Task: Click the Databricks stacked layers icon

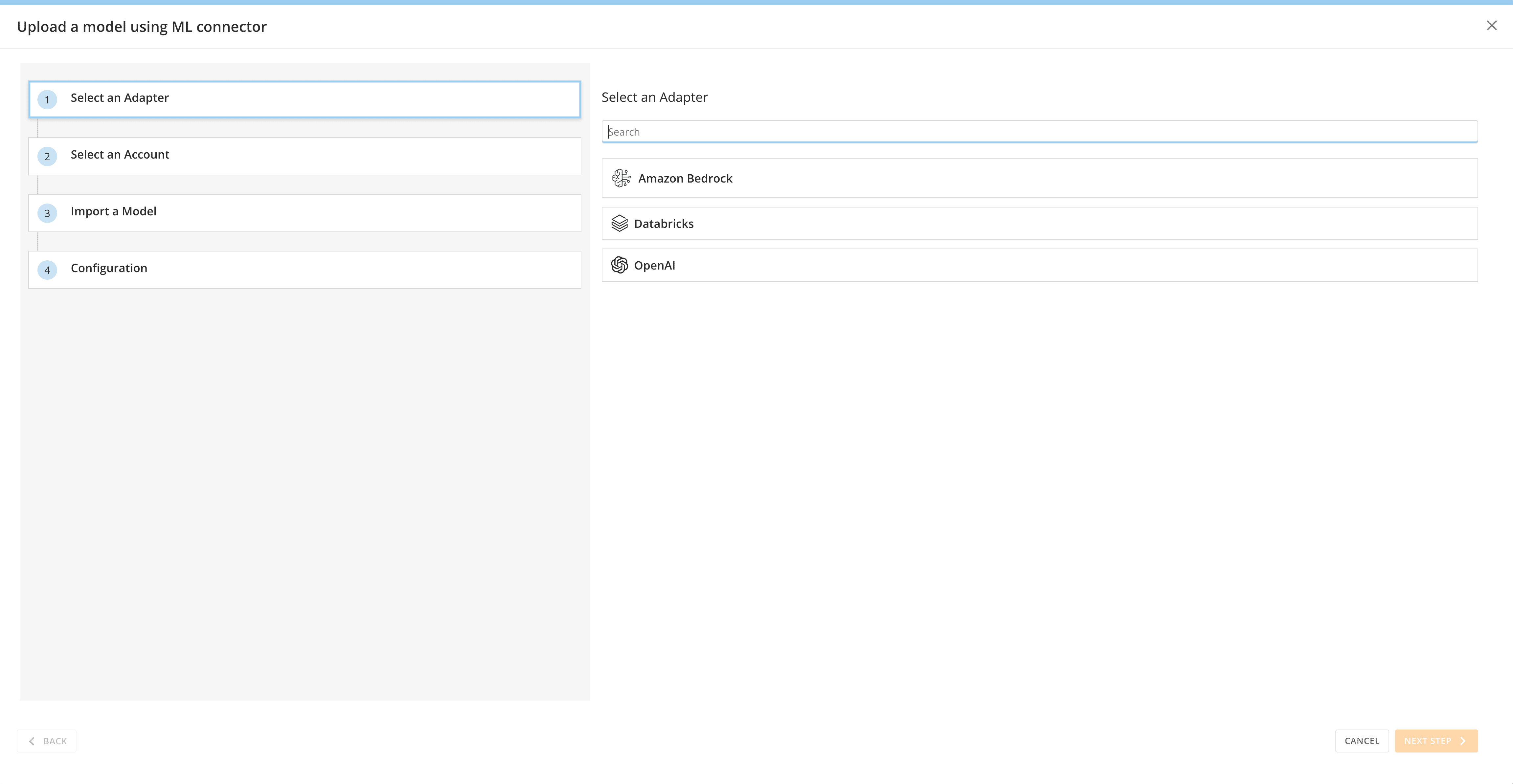Action: tap(619, 224)
